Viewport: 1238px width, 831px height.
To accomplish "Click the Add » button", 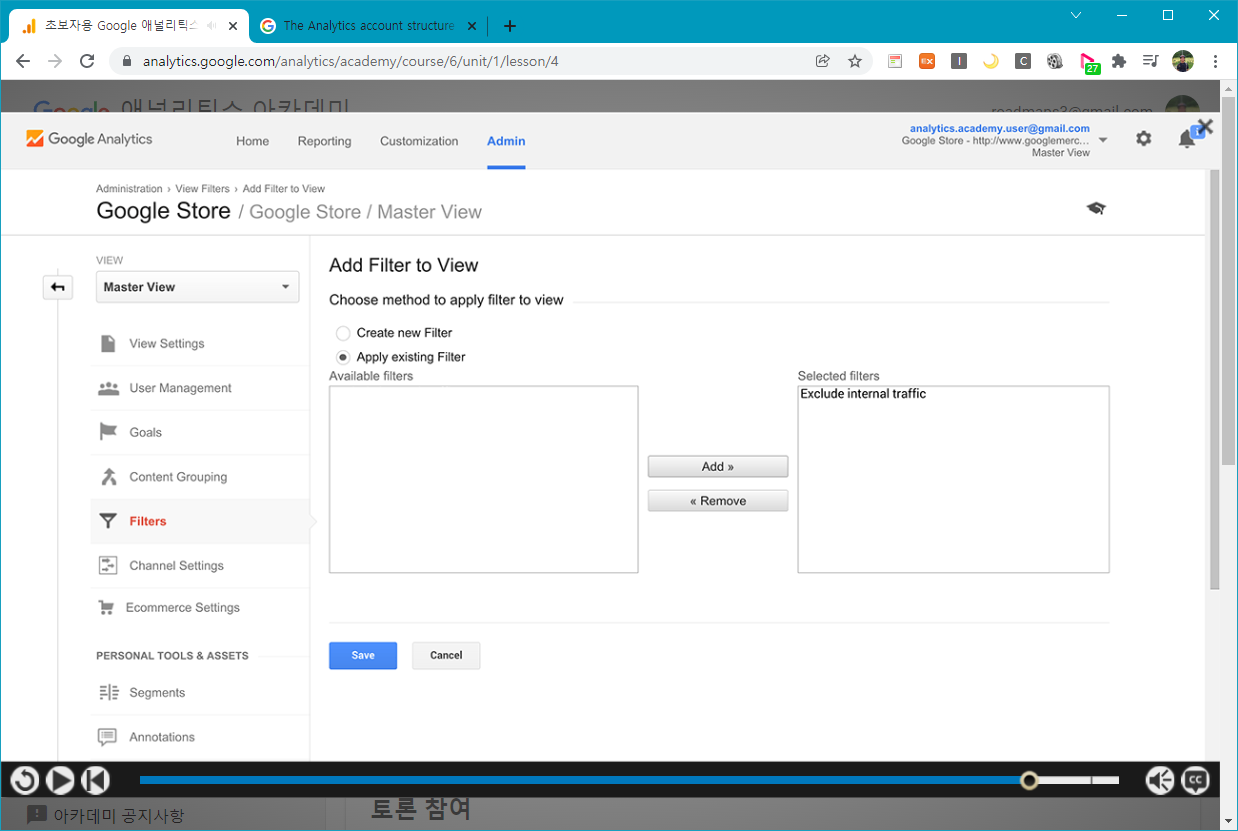I will click(x=718, y=466).
